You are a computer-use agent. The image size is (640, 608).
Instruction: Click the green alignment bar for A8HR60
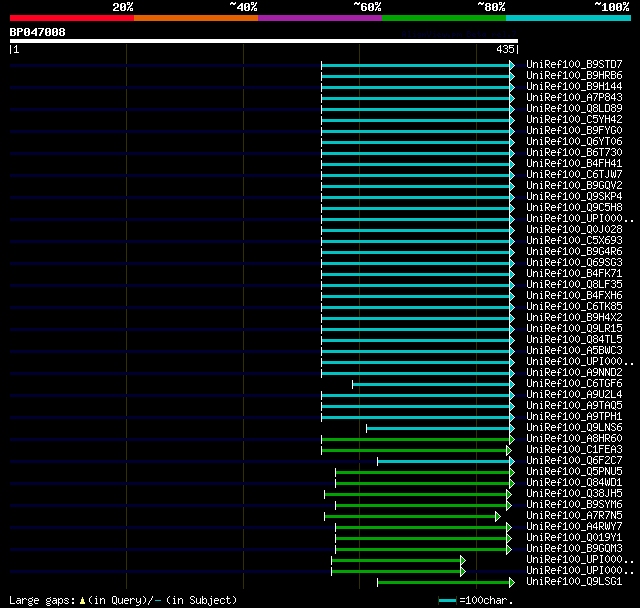pyautogui.click(x=416, y=439)
